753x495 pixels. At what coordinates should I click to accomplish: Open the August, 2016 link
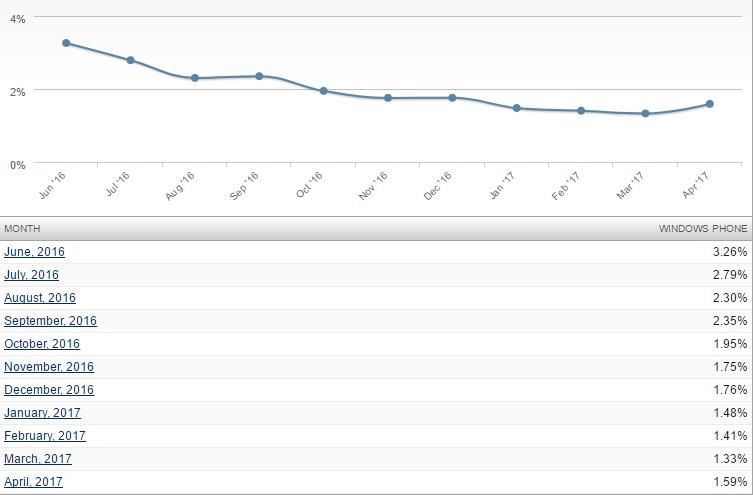(x=40, y=298)
